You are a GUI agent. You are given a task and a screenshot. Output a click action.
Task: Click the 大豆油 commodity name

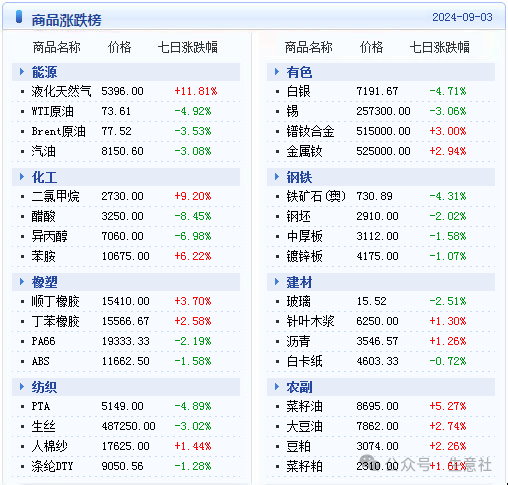pyautogui.click(x=304, y=426)
